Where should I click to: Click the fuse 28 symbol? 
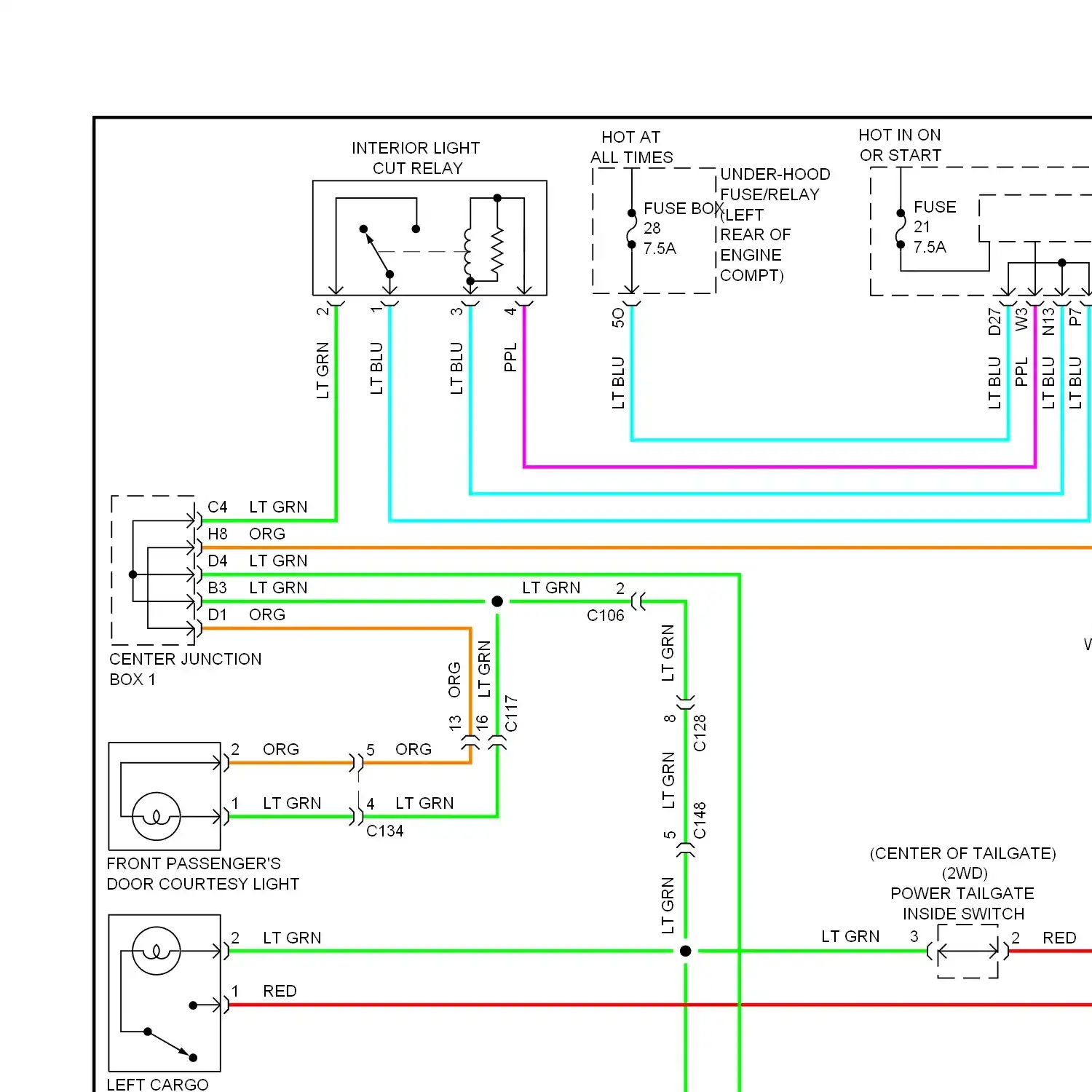click(x=631, y=229)
